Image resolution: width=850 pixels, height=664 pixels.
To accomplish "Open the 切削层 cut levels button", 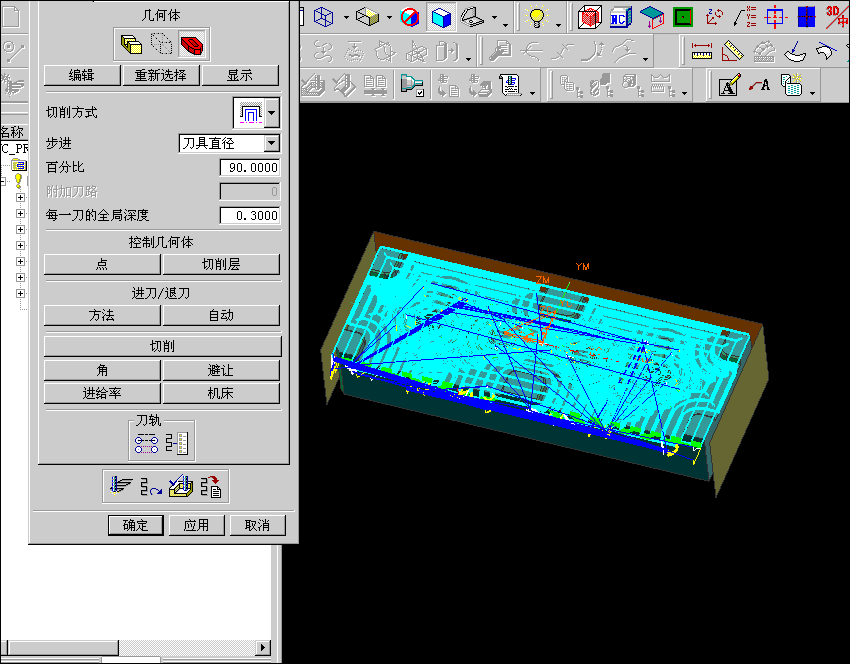I will pyautogui.click(x=221, y=264).
